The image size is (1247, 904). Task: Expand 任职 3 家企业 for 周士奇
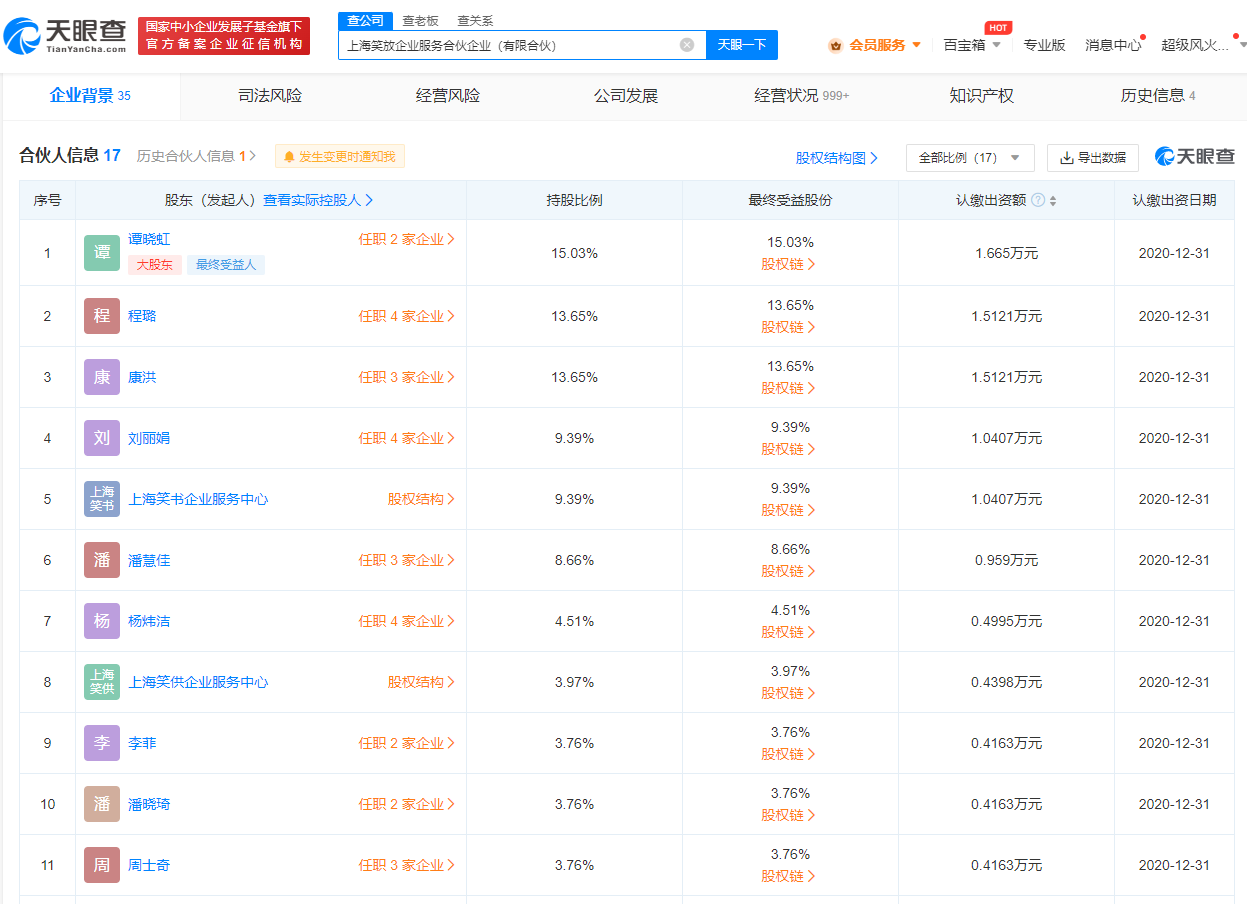407,865
